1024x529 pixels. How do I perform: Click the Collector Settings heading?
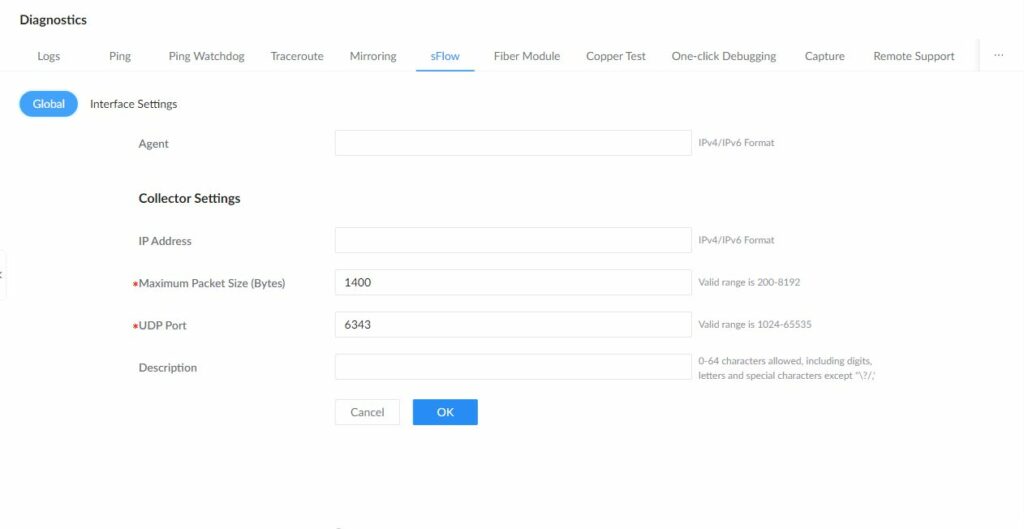pos(189,199)
